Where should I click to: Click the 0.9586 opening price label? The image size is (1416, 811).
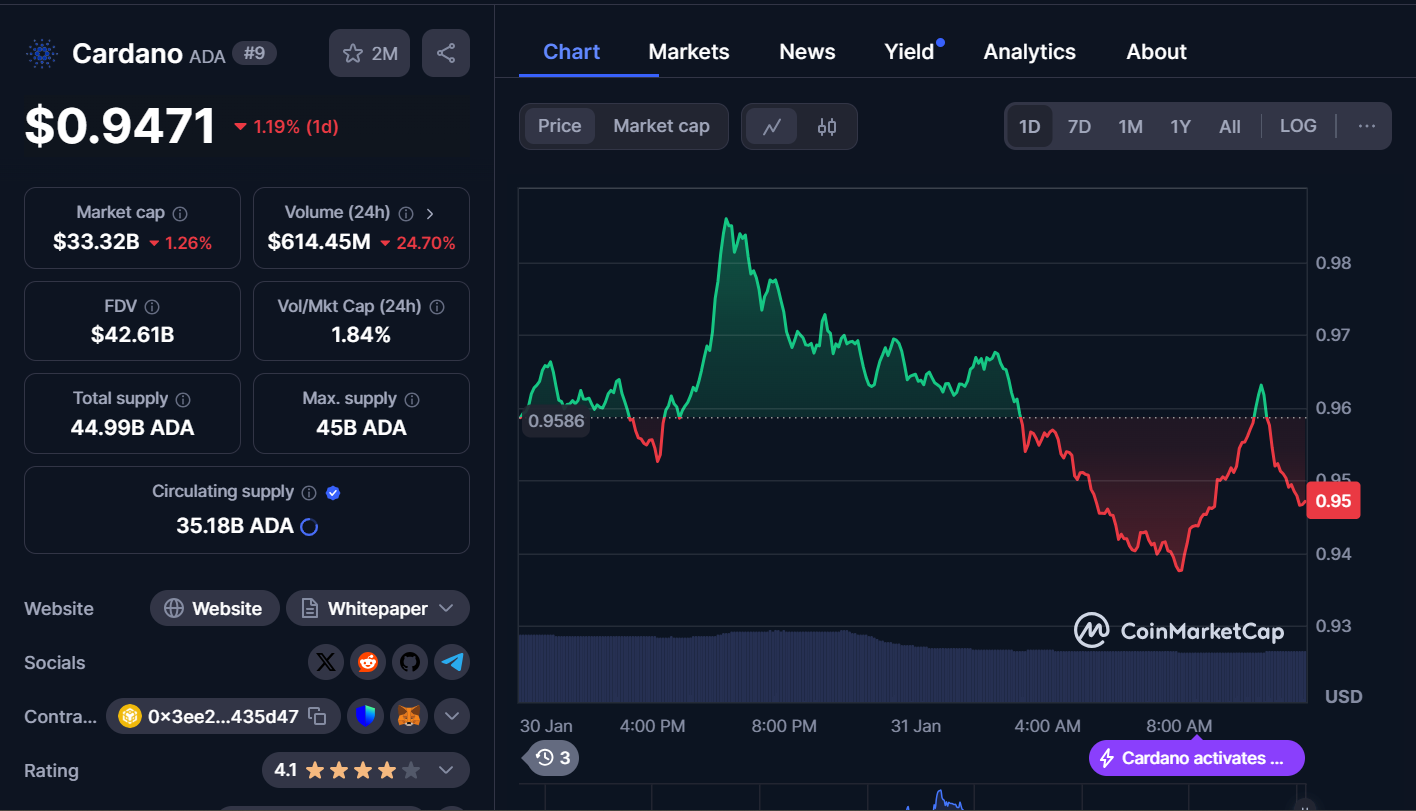tap(556, 421)
